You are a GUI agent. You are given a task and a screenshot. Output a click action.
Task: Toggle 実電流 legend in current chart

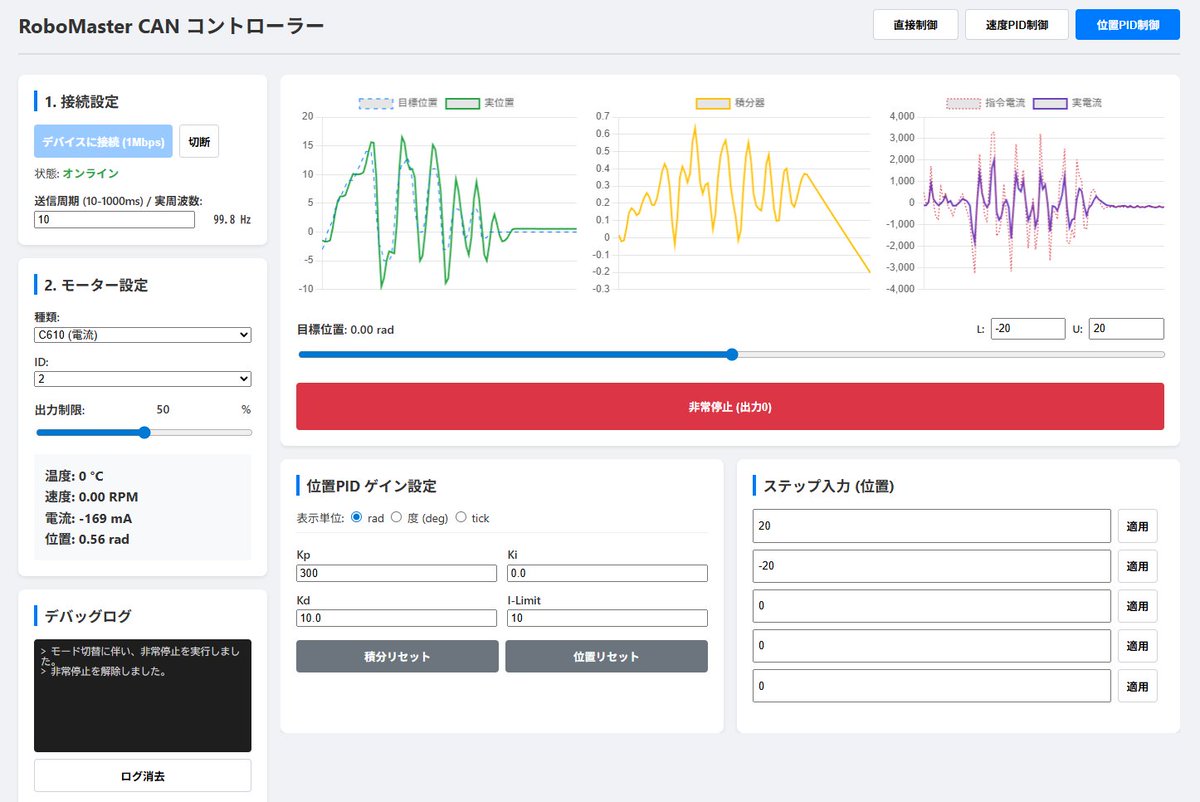click(1067, 103)
